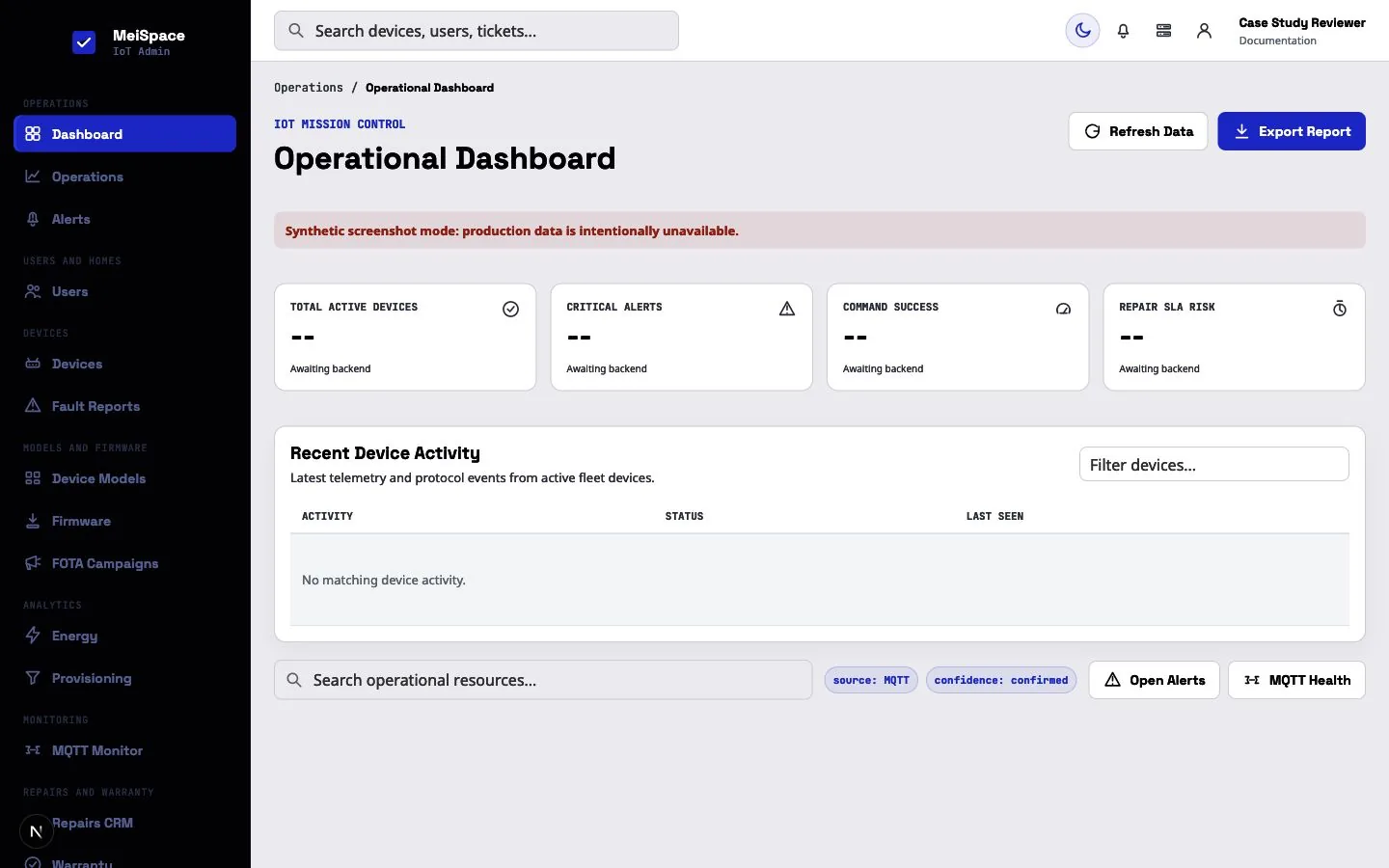This screenshot has height=868, width=1389.
Task: Click the No matching device activity text
Action: [384, 580]
